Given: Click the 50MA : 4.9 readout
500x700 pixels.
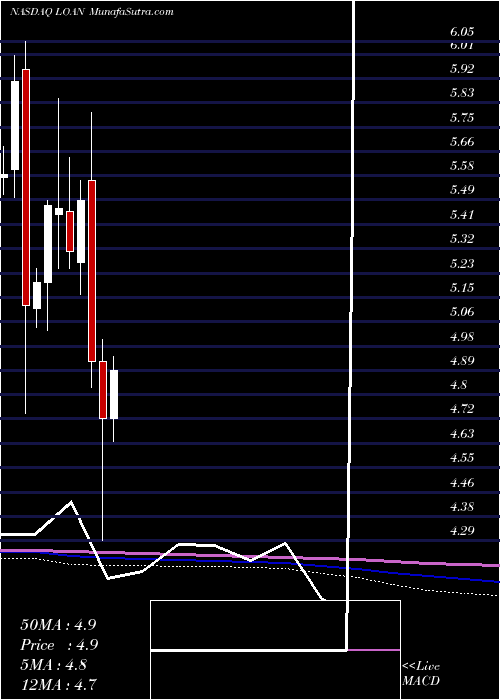Looking at the screenshot, I should [58, 625].
